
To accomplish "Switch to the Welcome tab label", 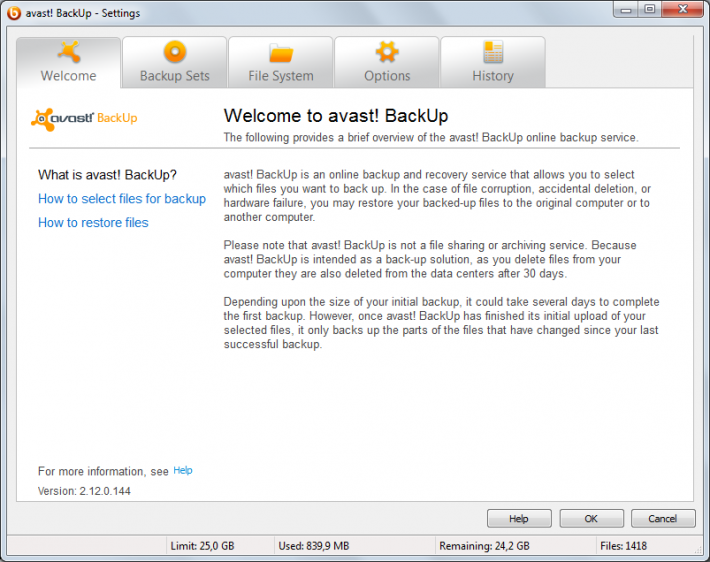I will tap(68, 76).
